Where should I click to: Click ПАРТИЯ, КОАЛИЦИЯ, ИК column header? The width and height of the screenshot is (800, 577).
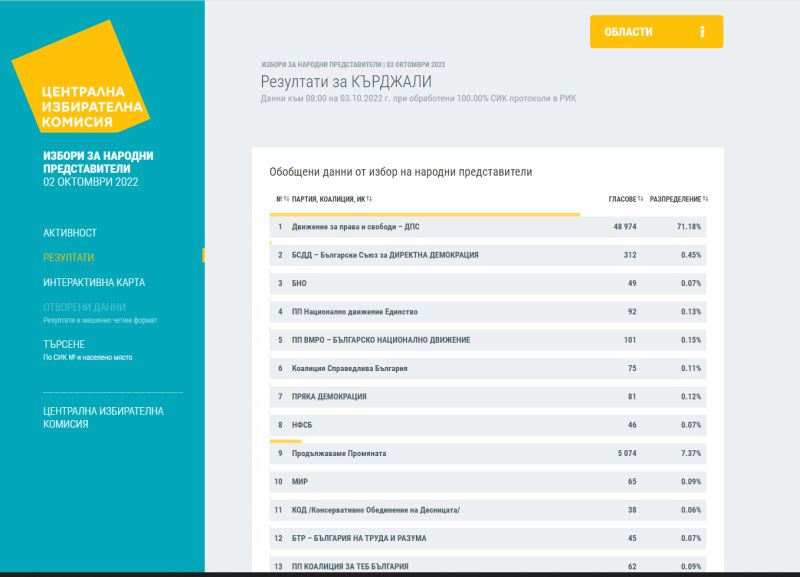coord(329,199)
